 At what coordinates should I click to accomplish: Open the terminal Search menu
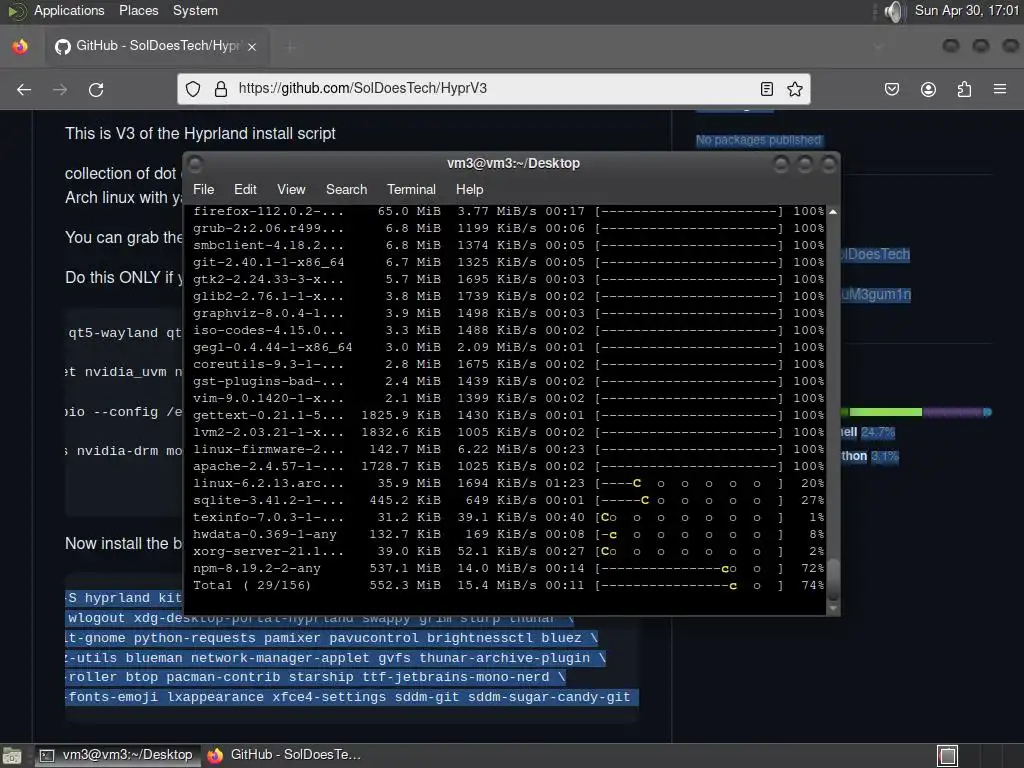tap(347, 189)
